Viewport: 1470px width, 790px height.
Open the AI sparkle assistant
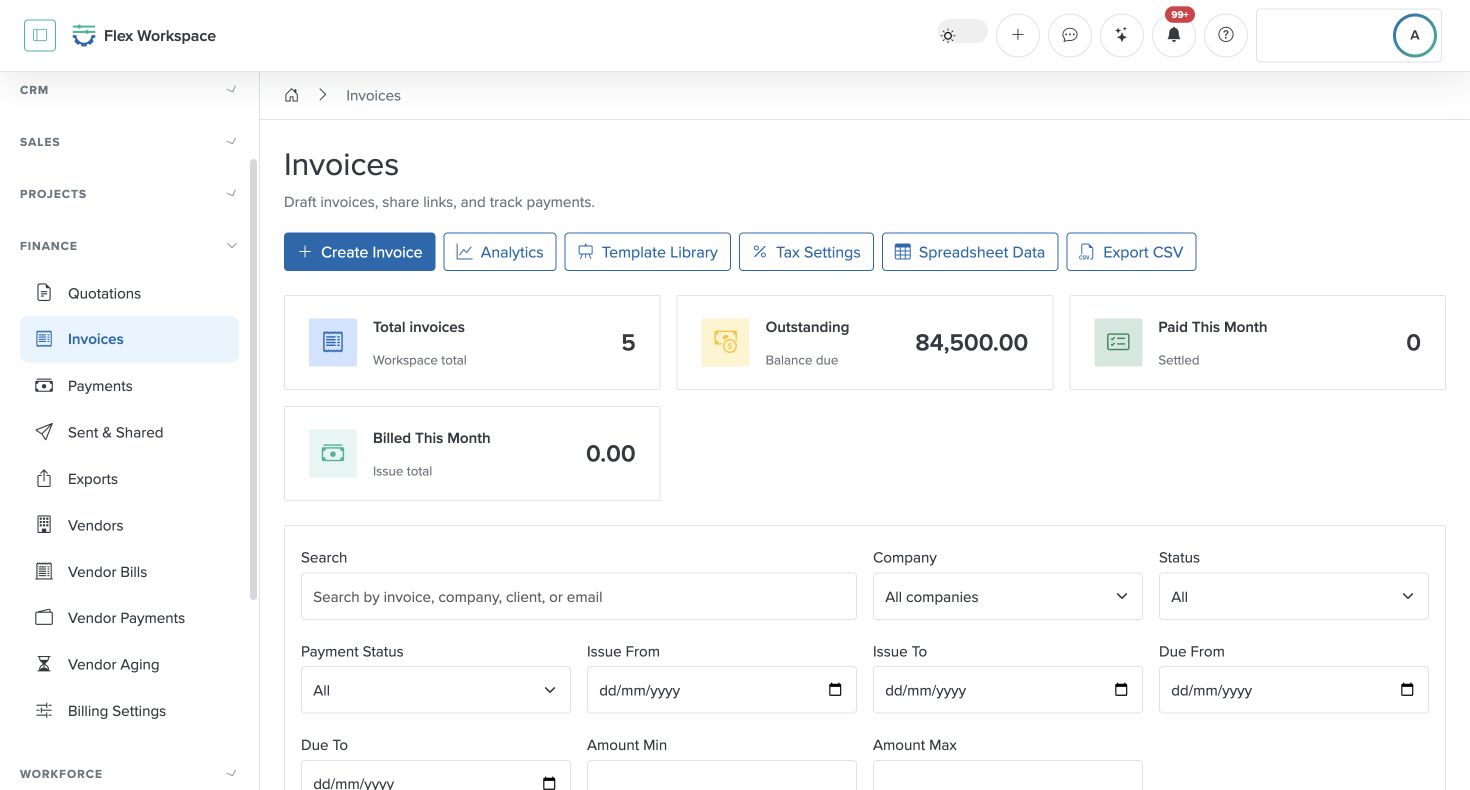(1122, 35)
